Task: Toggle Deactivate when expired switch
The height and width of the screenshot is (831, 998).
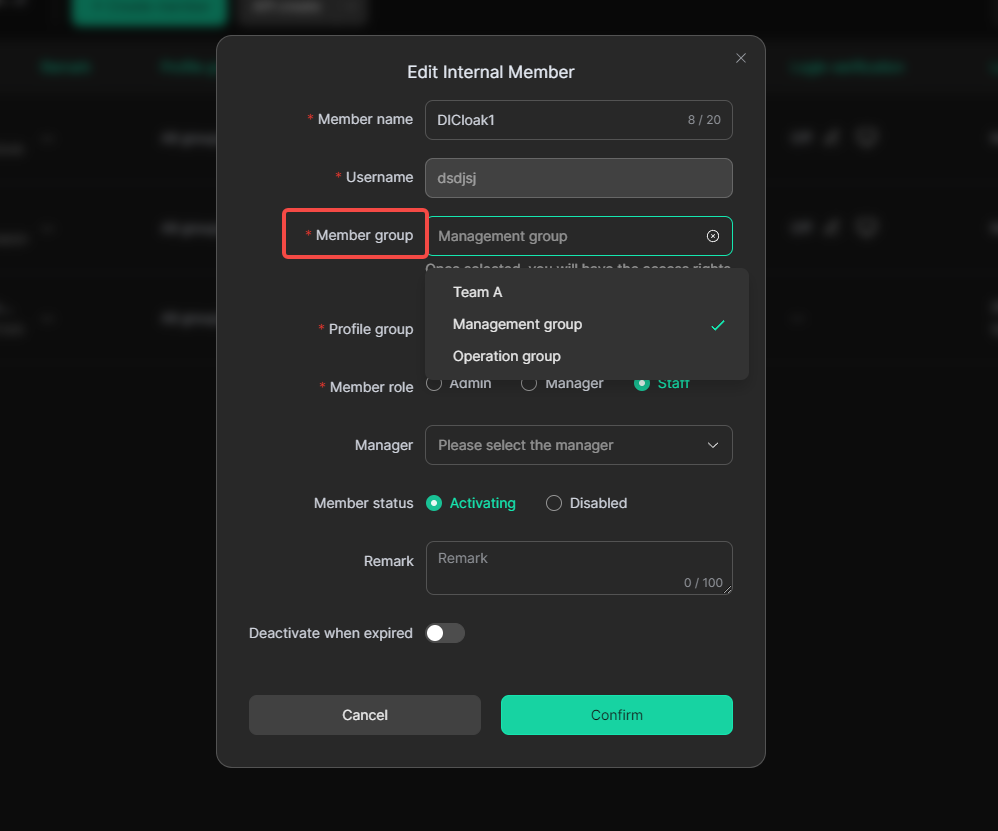Action: pyautogui.click(x=445, y=633)
